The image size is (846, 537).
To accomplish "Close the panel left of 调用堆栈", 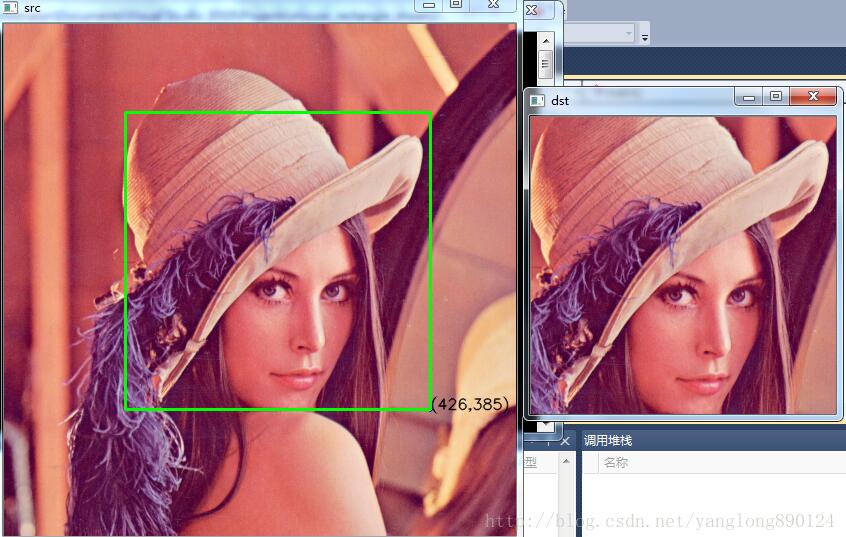I will pos(565,441).
